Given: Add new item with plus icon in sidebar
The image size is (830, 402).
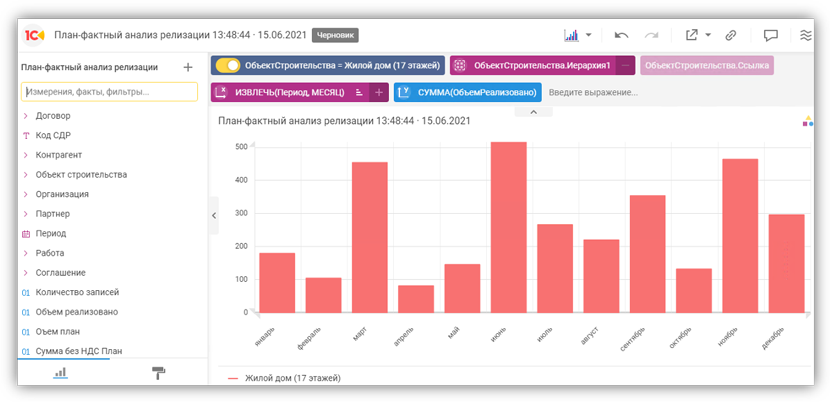Looking at the screenshot, I should (188, 67).
